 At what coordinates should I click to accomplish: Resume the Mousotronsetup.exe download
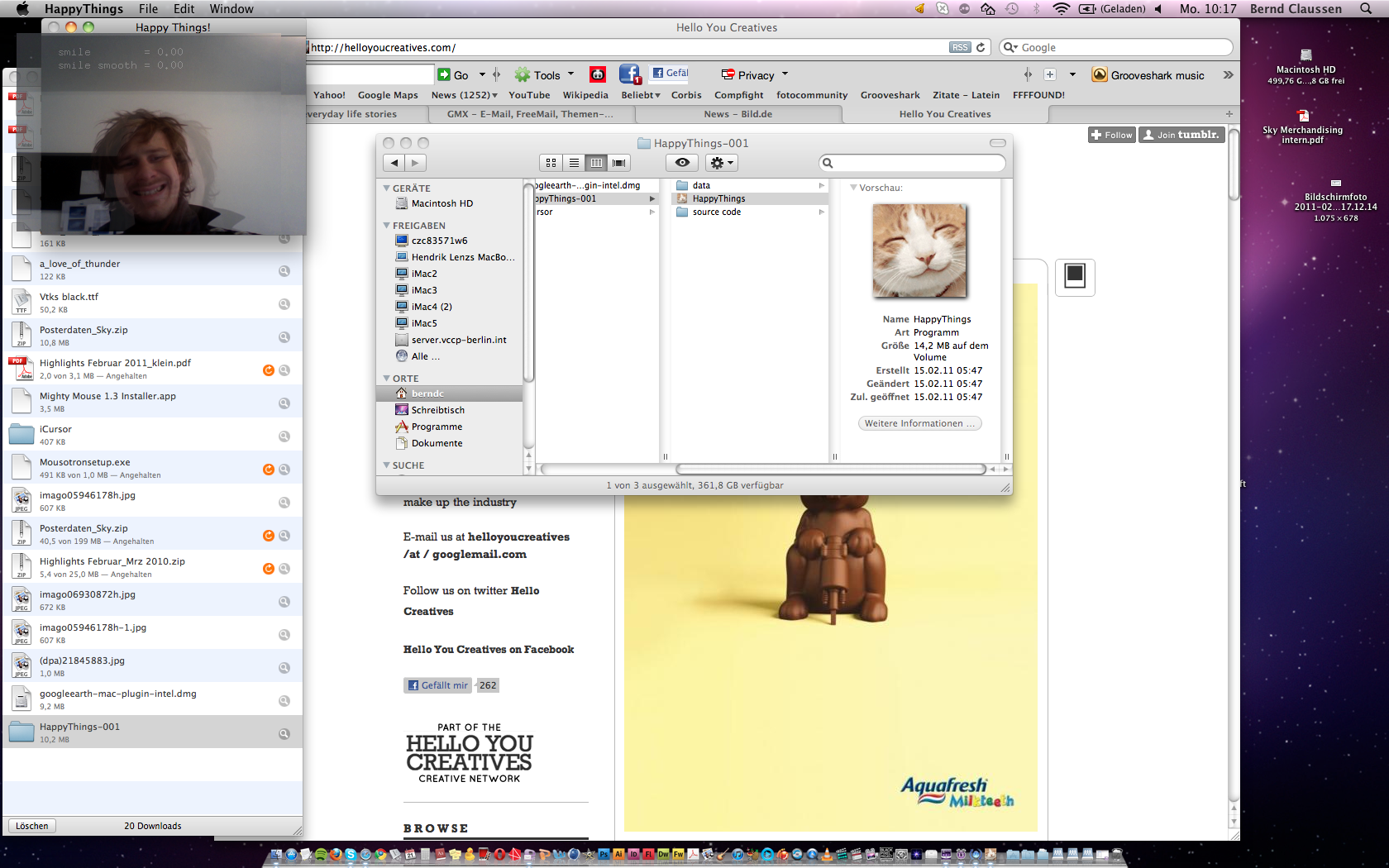pyautogui.click(x=268, y=470)
